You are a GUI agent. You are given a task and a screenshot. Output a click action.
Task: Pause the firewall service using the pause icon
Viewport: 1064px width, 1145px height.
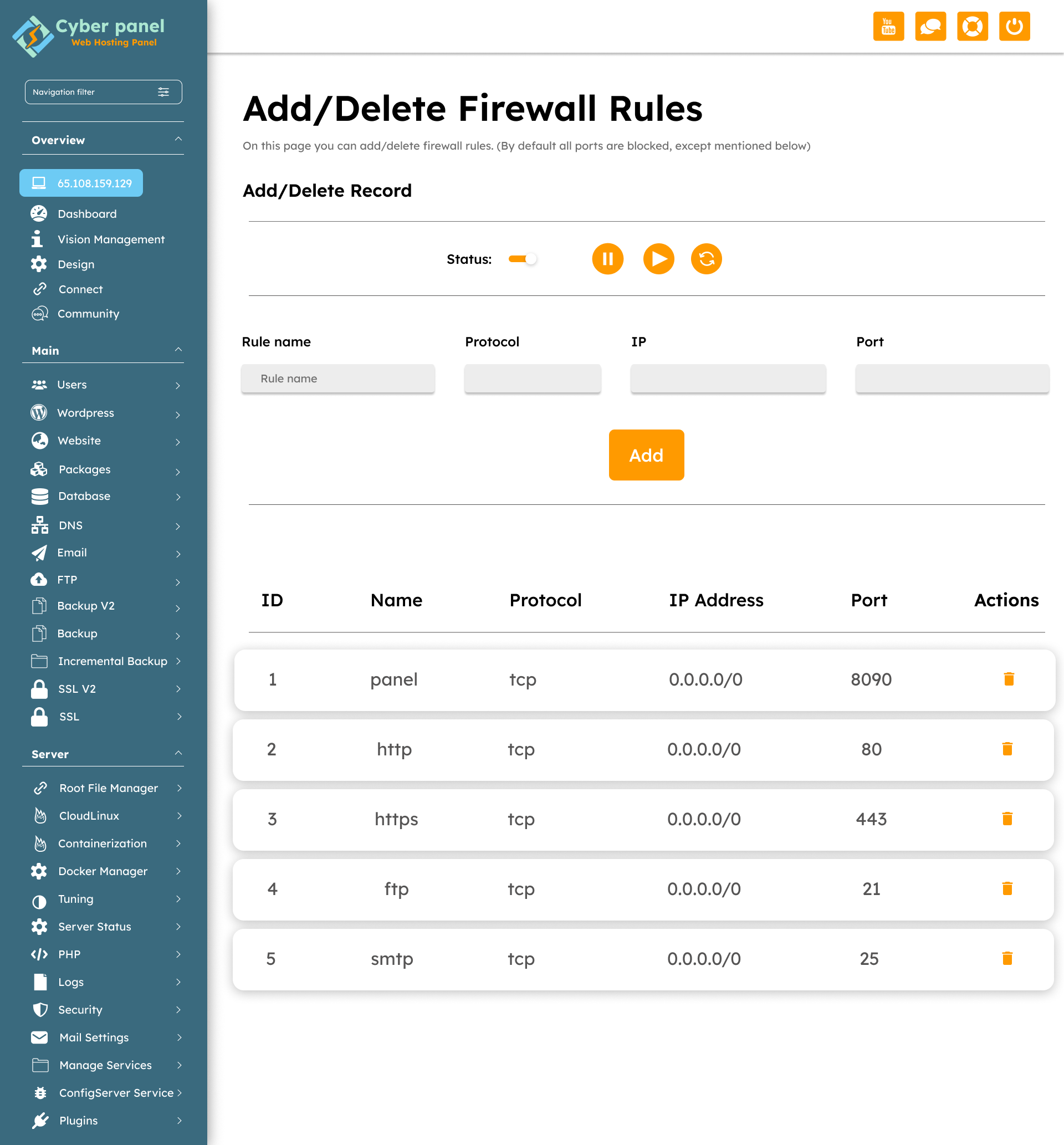point(607,259)
